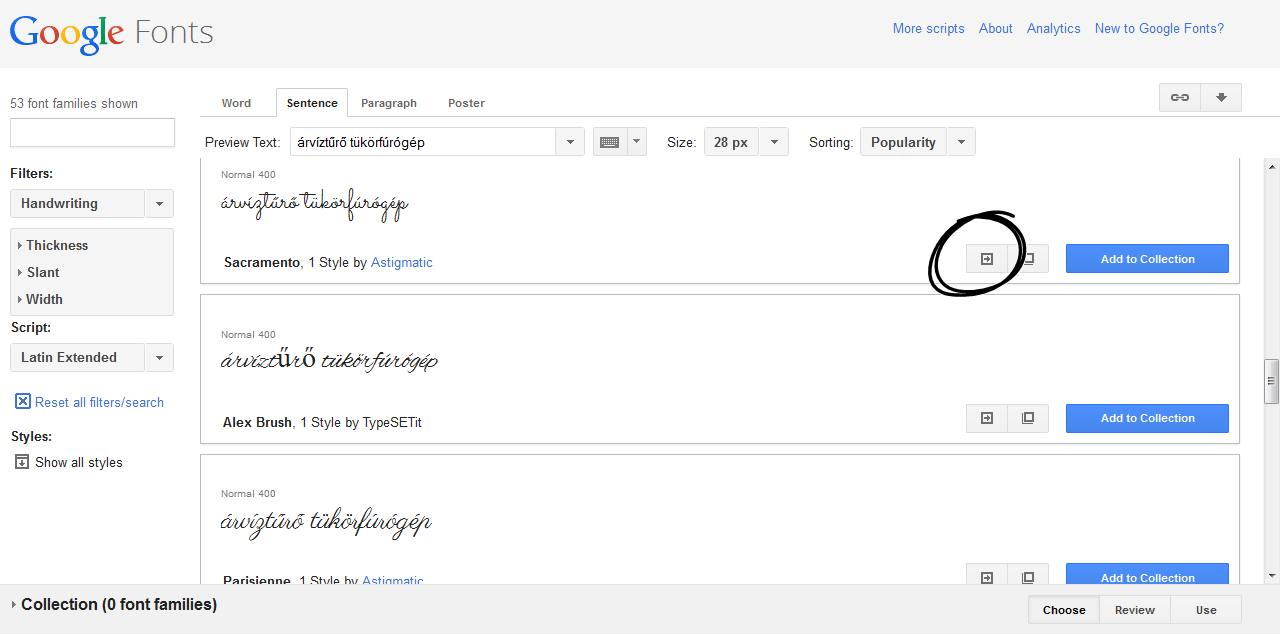Viewport: 1280px width, 634px height.
Task: Click the Reset filters X icon
Action: 23,401
